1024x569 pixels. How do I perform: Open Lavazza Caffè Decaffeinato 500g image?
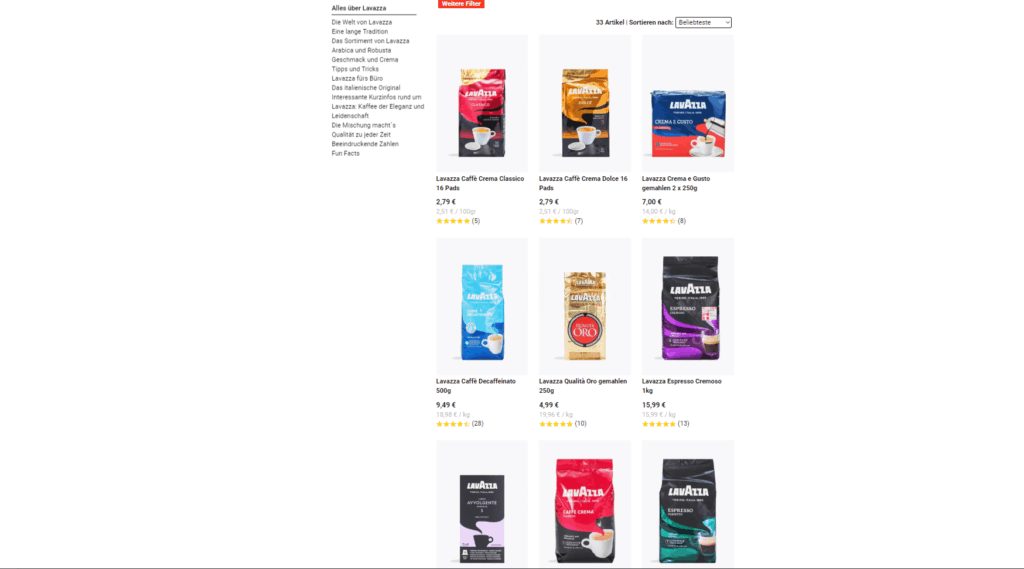482,306
